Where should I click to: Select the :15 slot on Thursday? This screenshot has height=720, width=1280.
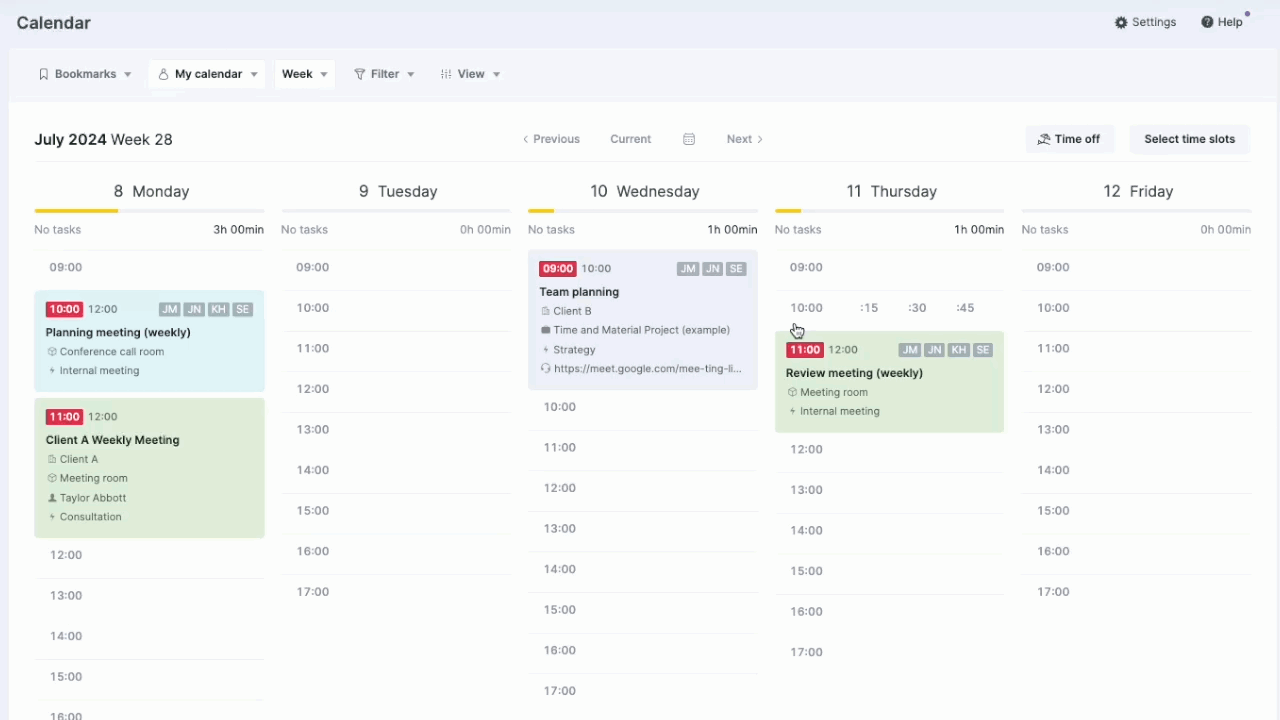869,308
